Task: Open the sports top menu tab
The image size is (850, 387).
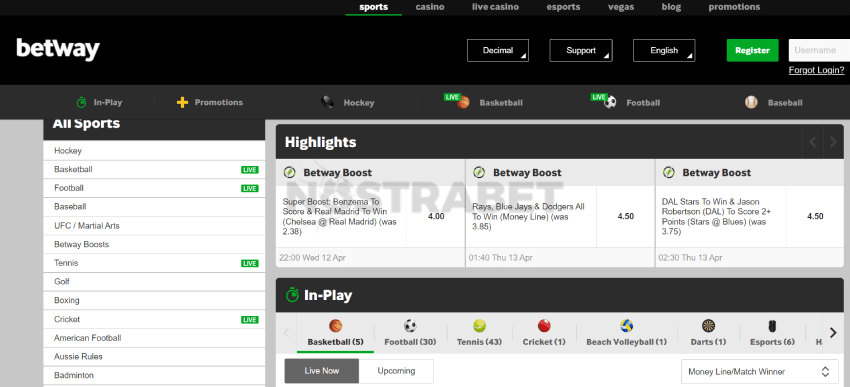Action: pyautogui.click(x=374, y=7)
